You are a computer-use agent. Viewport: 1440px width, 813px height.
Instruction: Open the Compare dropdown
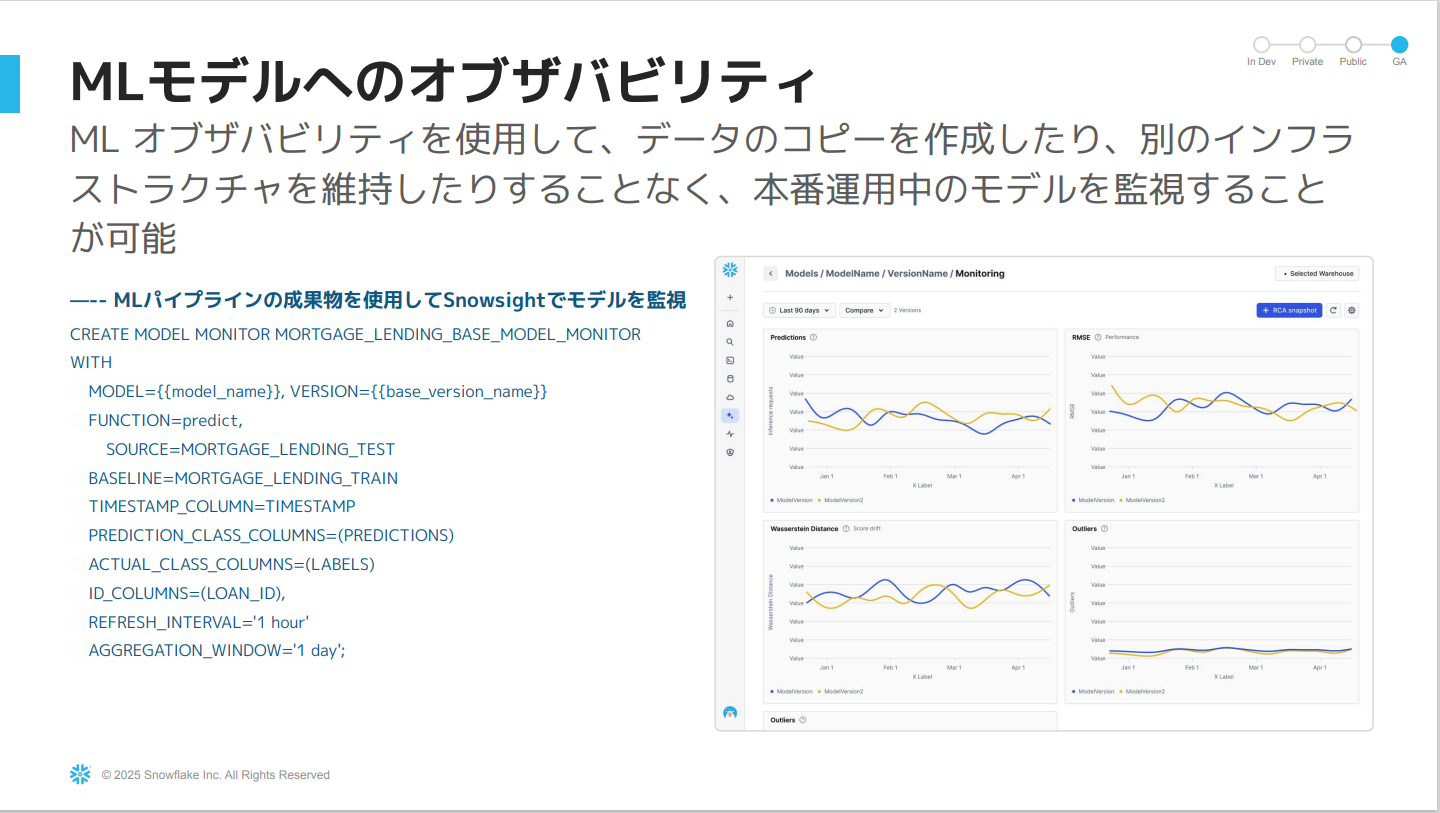[865, 311]
